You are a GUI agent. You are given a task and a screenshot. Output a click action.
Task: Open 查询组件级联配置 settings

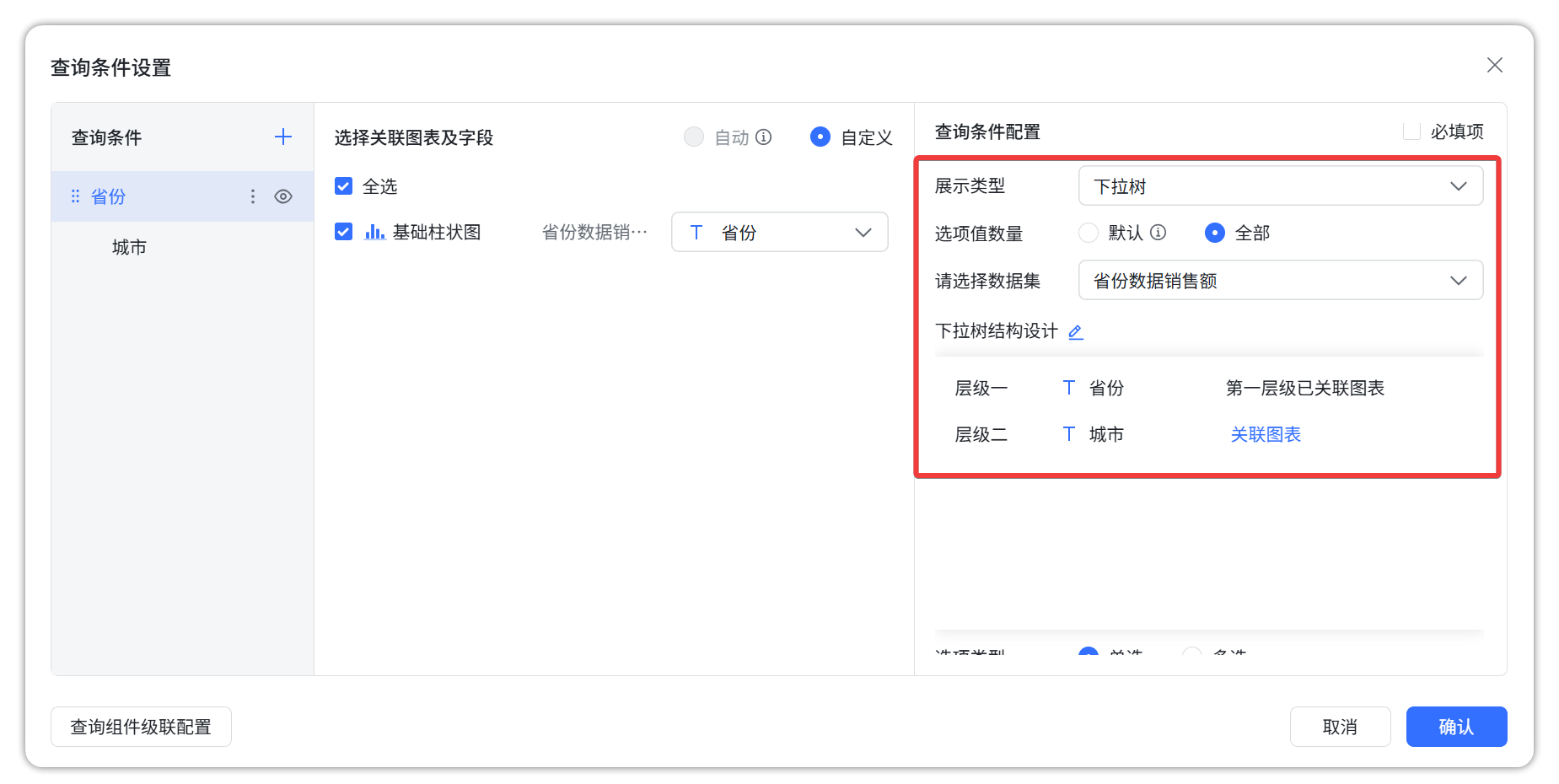point(141,727)
